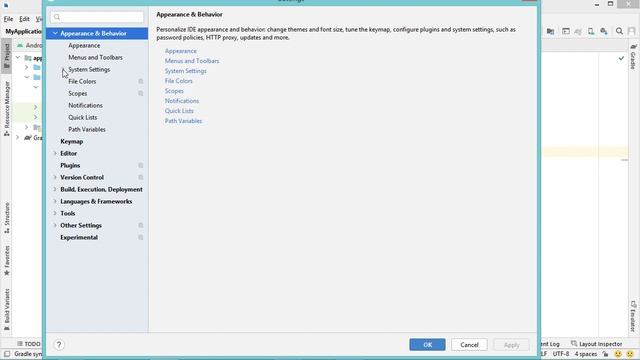
Task: Click the project-level icon beside Scopes
Action: tap(140, 93)
